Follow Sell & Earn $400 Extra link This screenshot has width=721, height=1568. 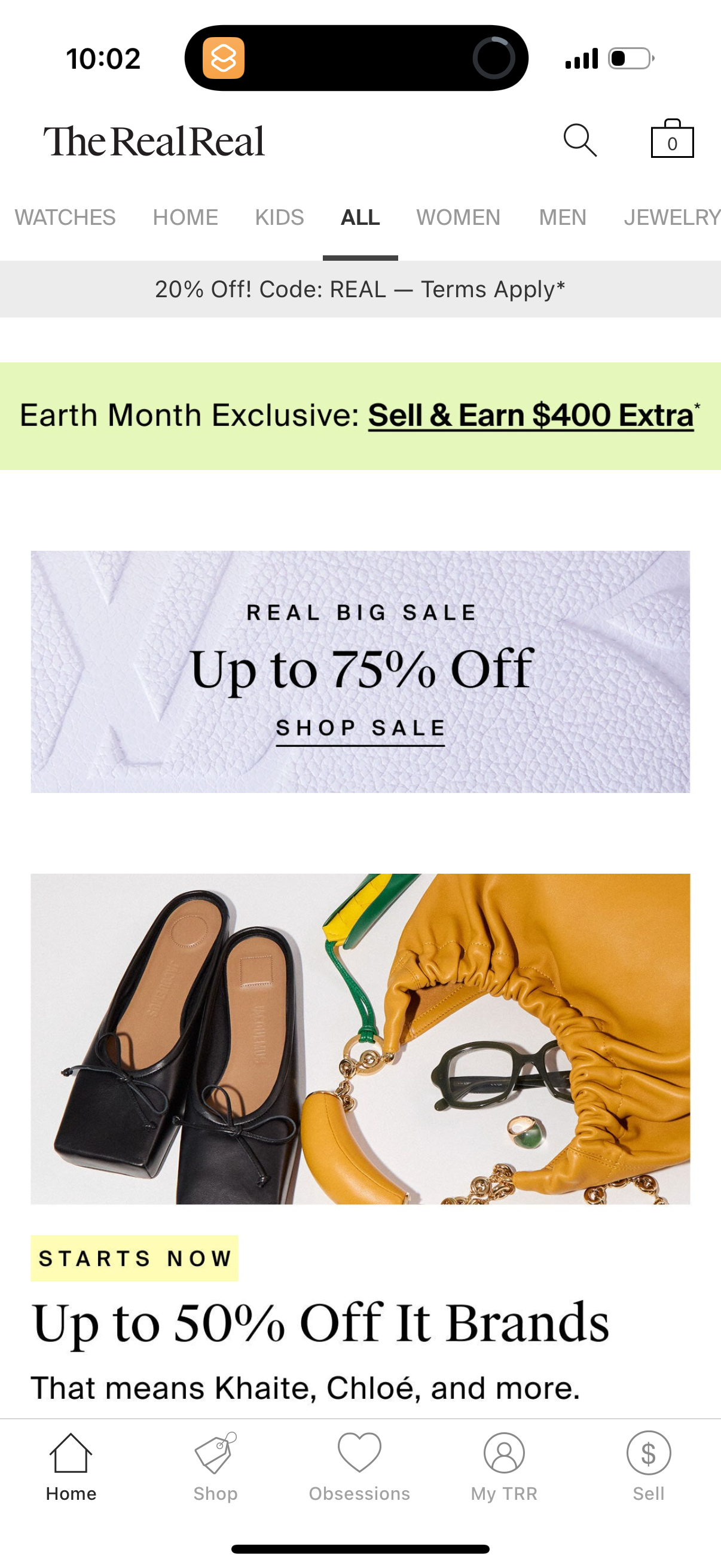click(x=530, y=416)
